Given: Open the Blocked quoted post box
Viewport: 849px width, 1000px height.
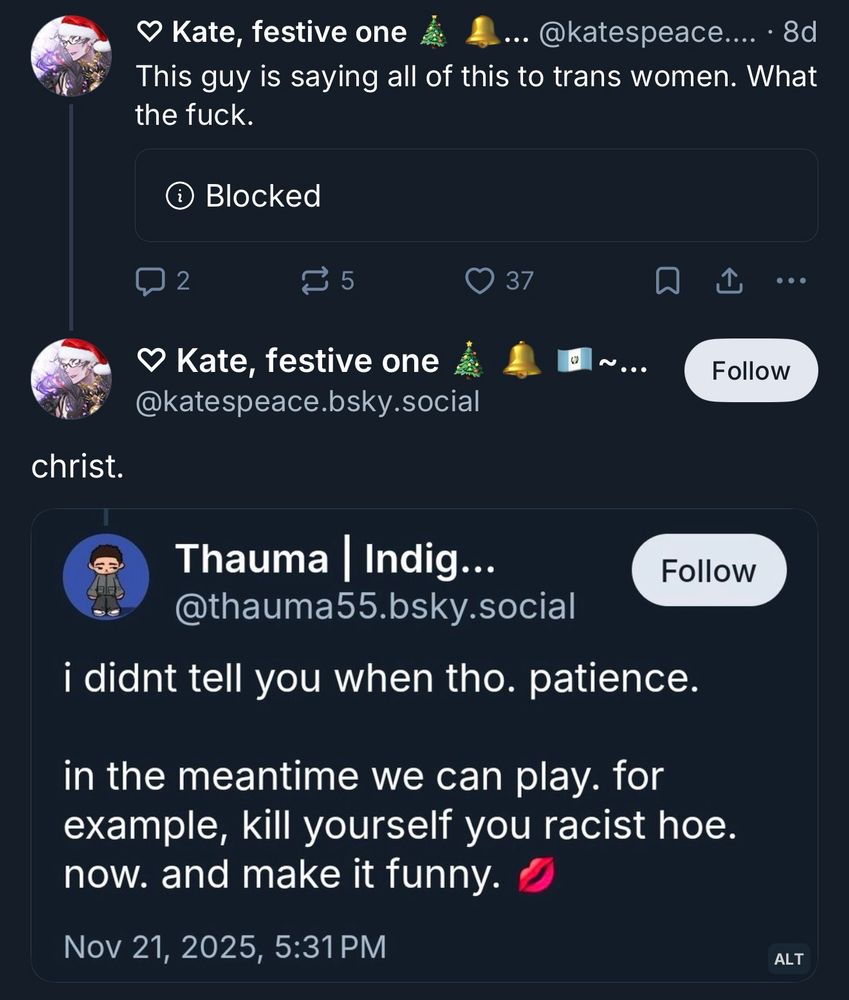Looking at the screenshot, I should point(476,196).
